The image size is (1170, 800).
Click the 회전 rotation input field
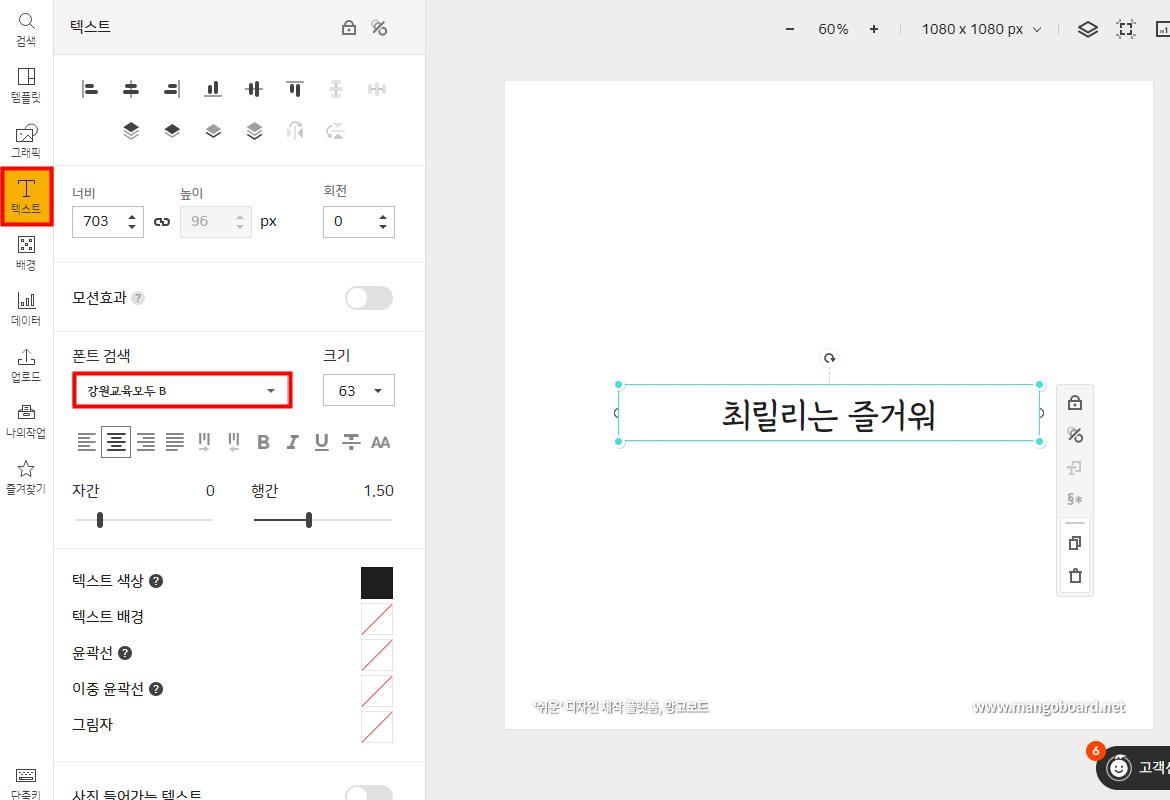coord(359,222)
